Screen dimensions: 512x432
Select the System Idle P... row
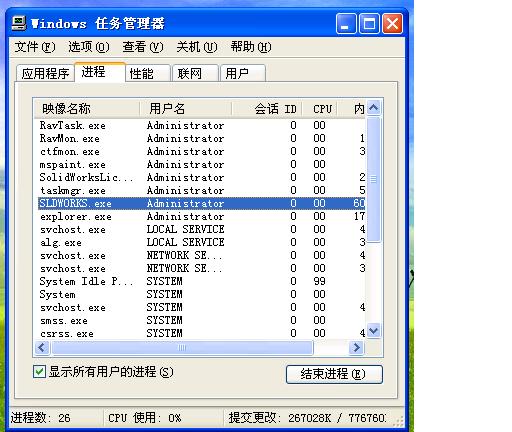[x=202, y=281]
